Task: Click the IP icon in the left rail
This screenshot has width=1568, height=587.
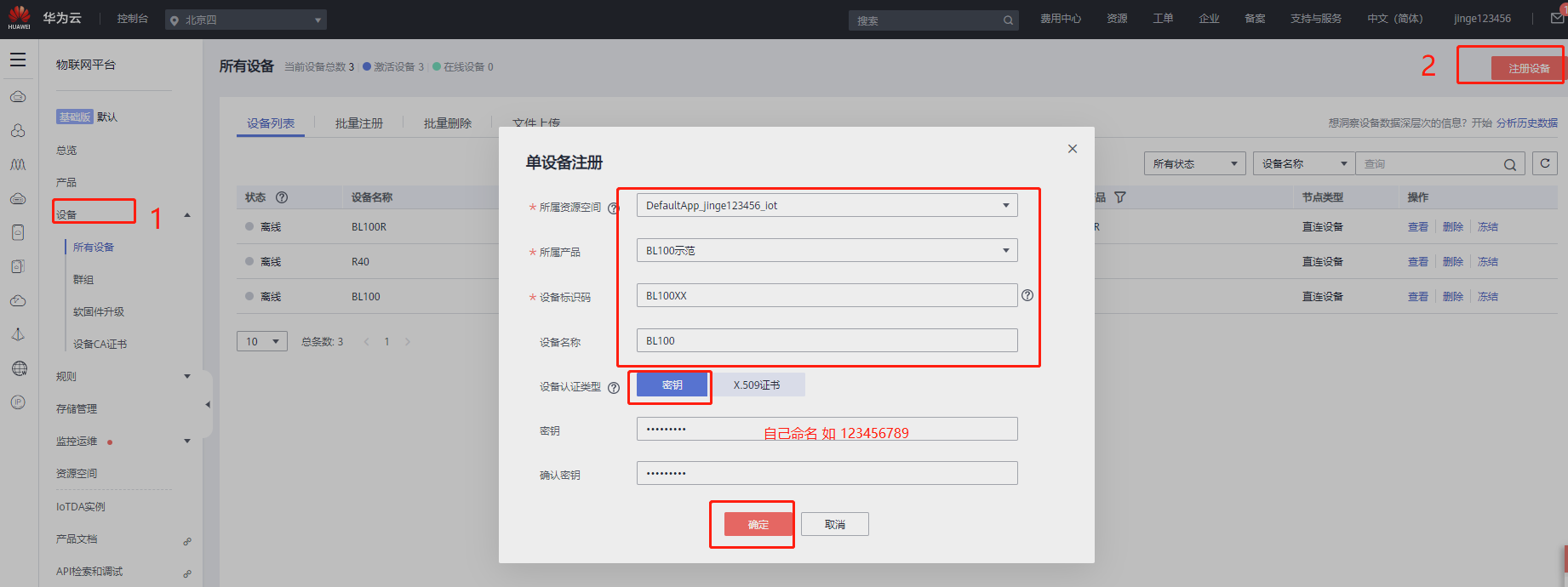Action: 18,402
